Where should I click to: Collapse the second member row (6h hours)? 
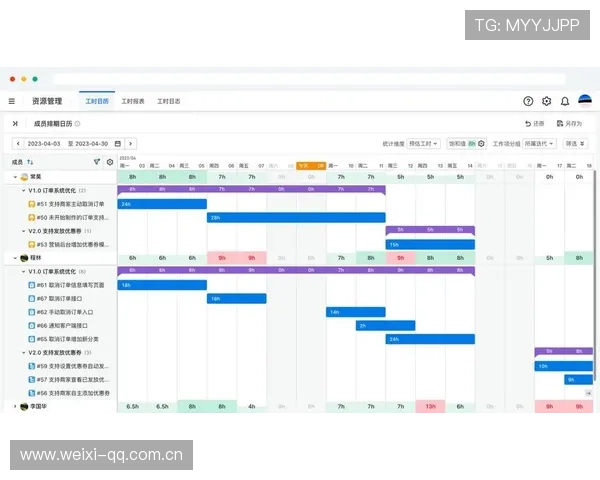[15, 258]
